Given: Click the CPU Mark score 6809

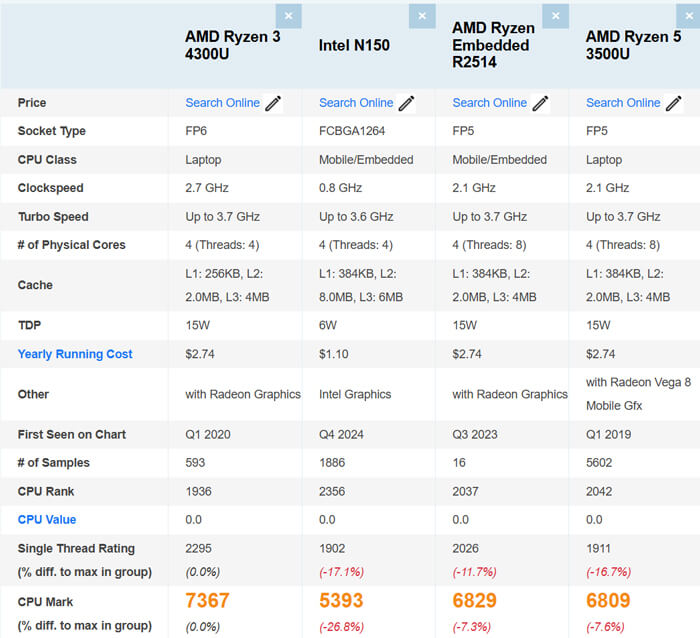Looking at the screenshot, I should pos(608,600).
